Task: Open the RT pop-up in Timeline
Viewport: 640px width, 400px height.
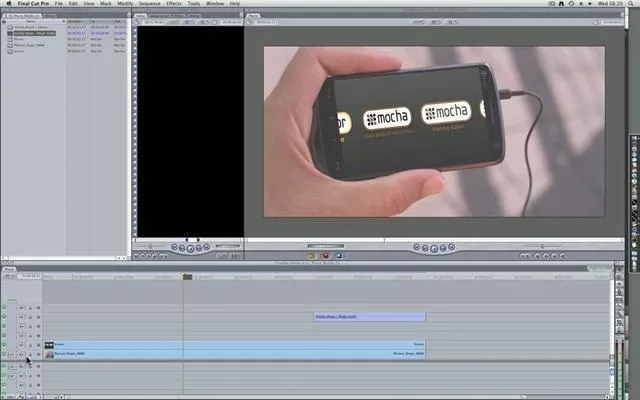Action: click(8, 276)
